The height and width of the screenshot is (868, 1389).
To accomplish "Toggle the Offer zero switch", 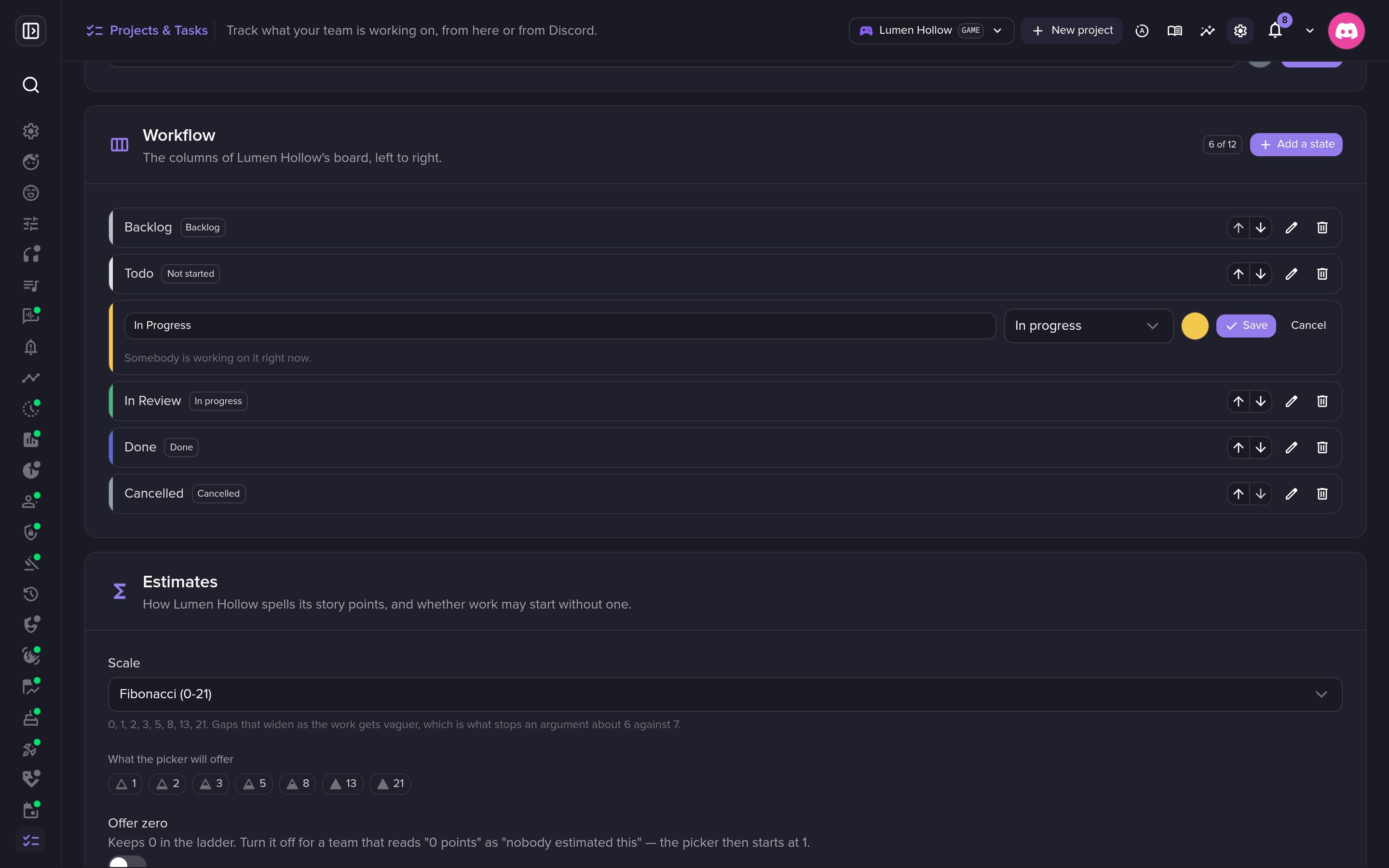I will 127,862.
